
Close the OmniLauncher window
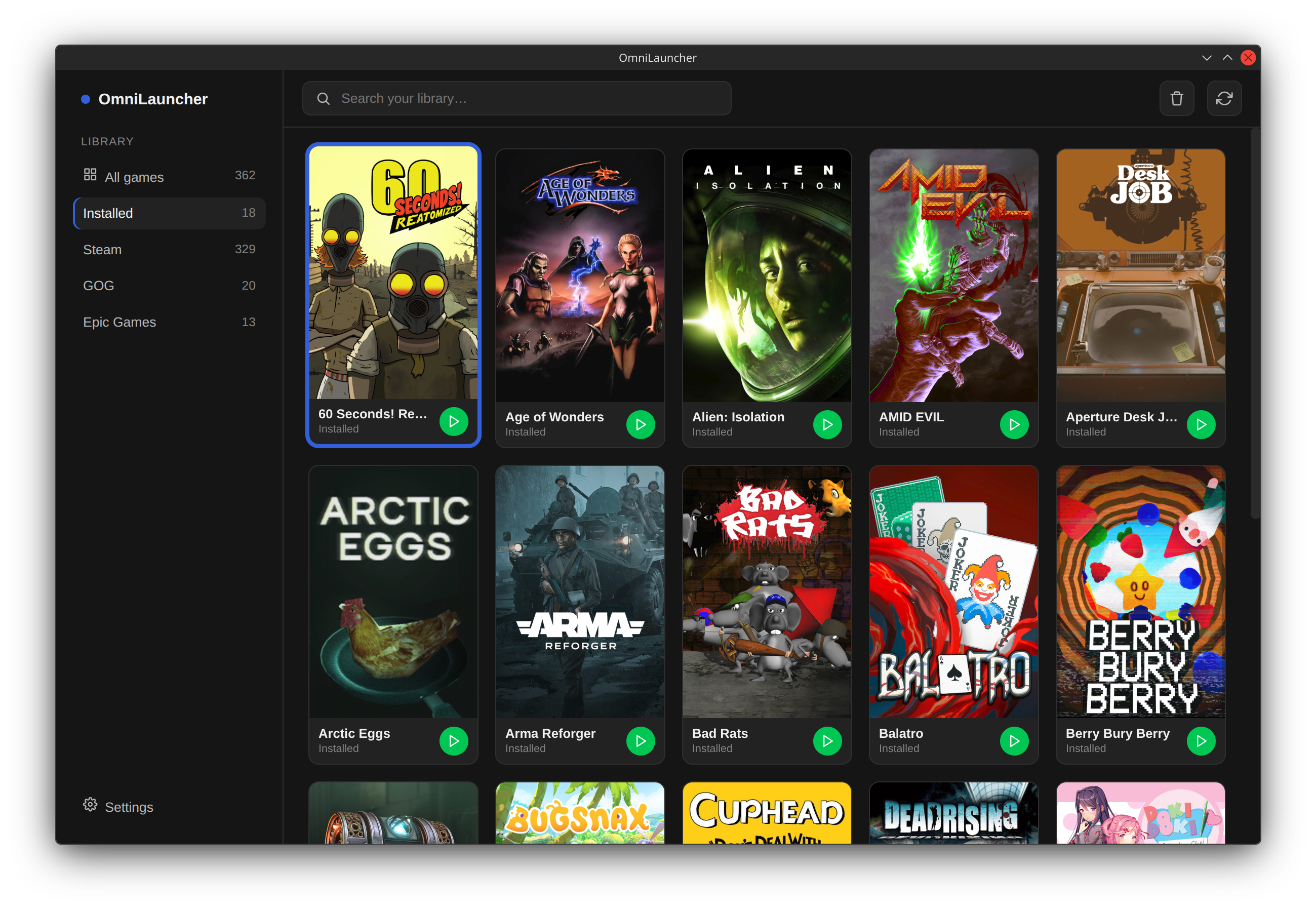pyautogui.click(x=1248, y=58)
